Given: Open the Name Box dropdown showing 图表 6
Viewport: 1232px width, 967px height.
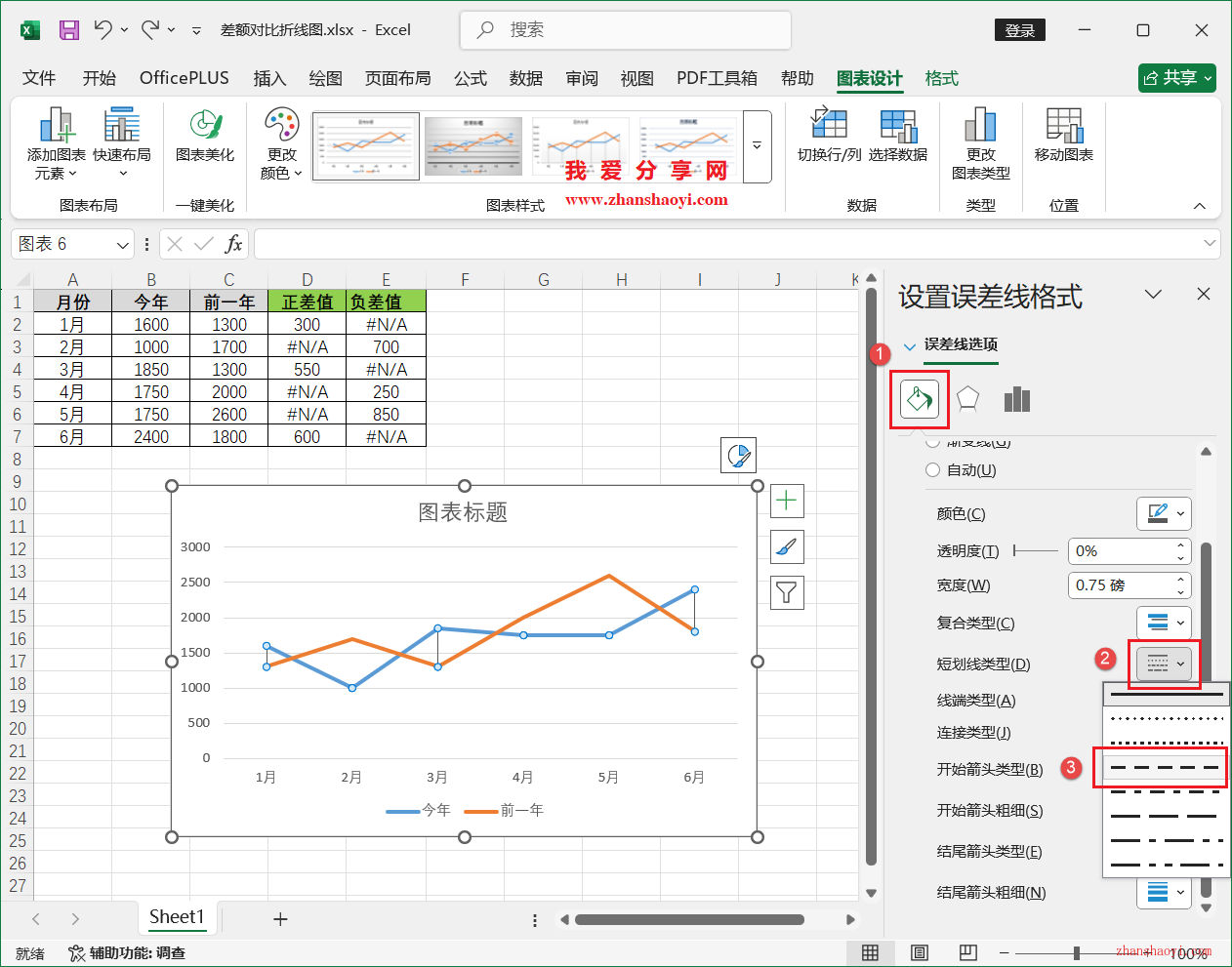Looking at the screenshot, I should pyautogui.click(x=120, y=244).
